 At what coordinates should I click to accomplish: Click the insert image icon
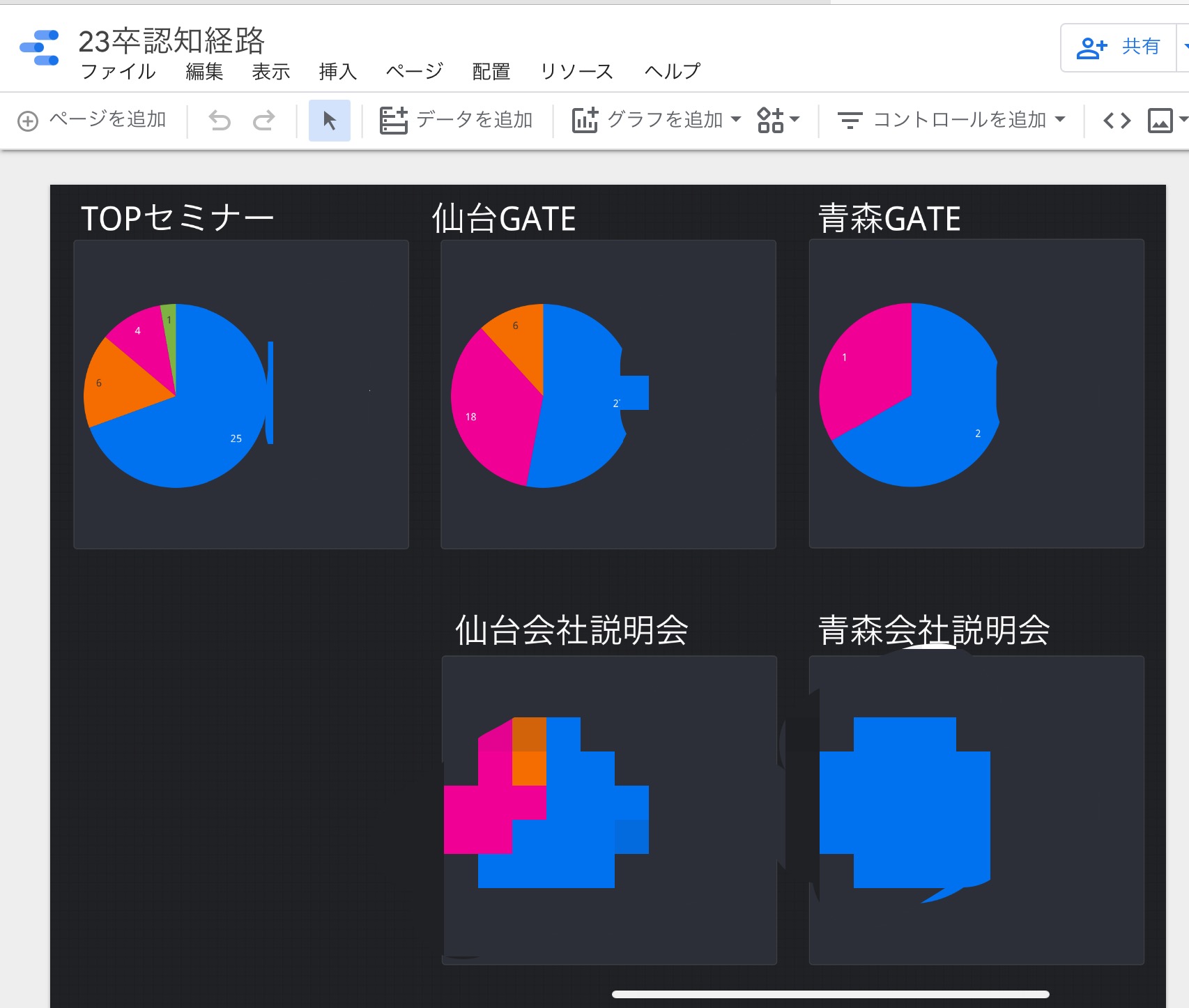[1160, 121]
